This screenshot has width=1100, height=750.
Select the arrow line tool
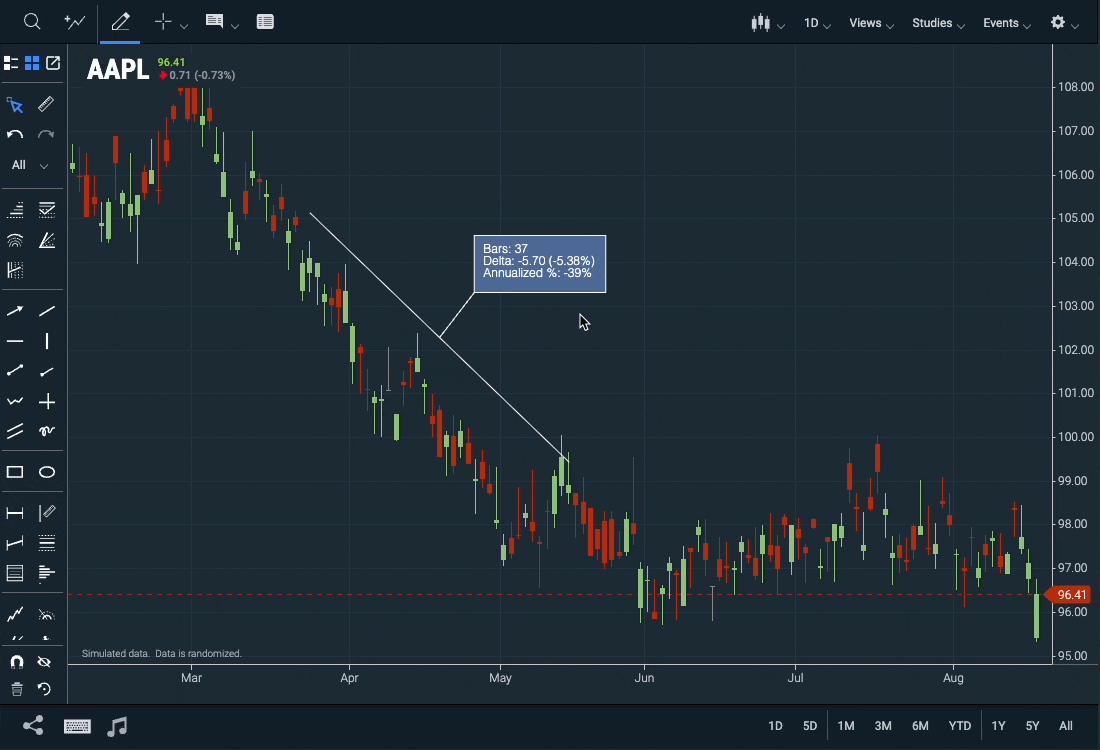pyautogui.click(x=15, y=310)
